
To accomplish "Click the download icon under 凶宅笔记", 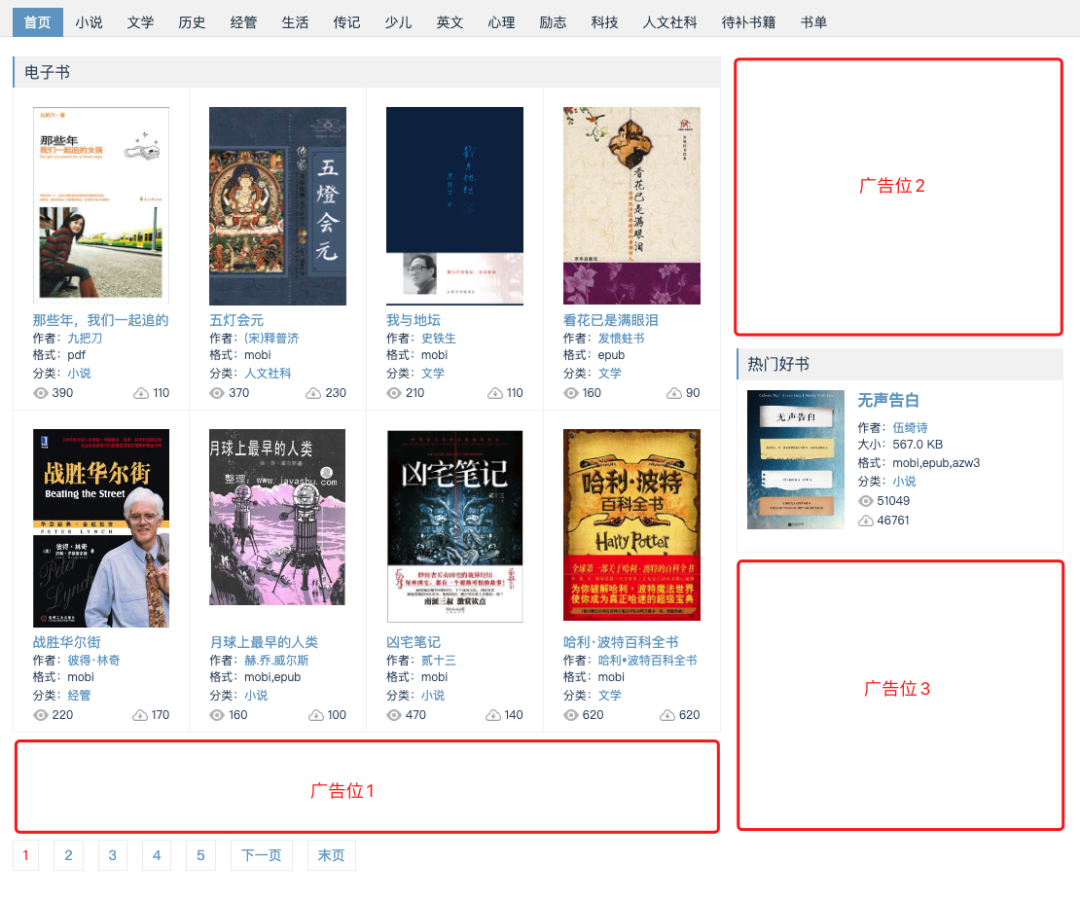I will click(x=492, y=715).
